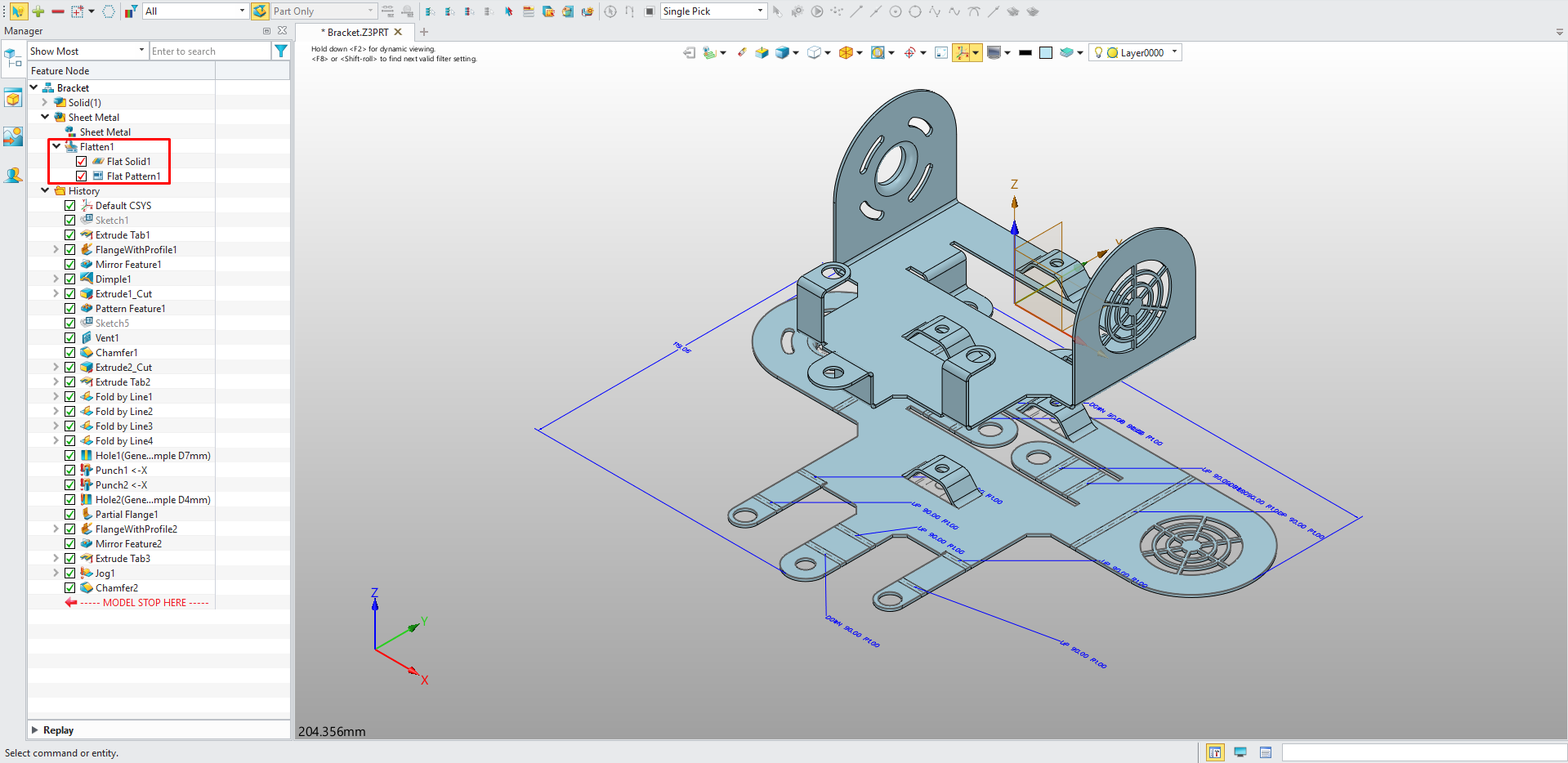Open the Show Most dropdown
Image resolution: width=1568 pixels, height=763 pixels.
coord(87,51)
